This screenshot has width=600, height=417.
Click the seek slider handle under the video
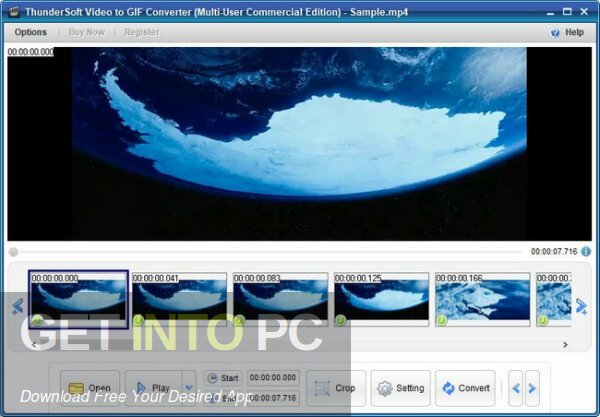point(13,252)
